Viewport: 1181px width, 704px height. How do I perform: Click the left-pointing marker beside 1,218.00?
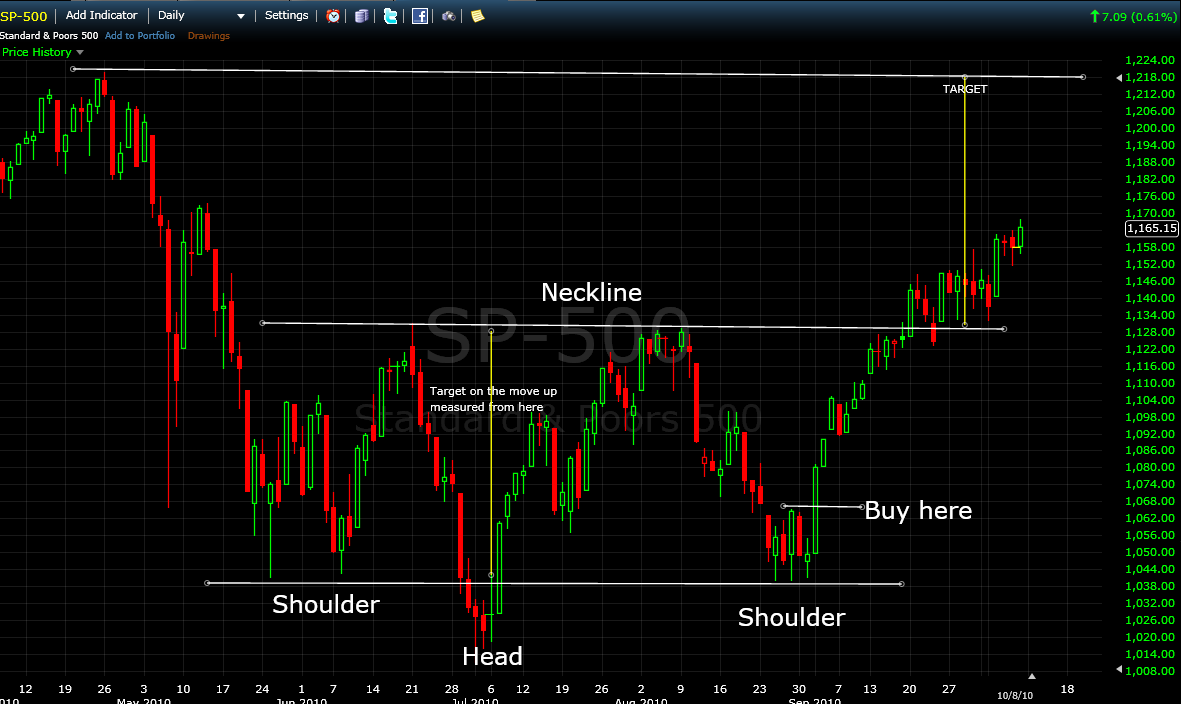1118,78
